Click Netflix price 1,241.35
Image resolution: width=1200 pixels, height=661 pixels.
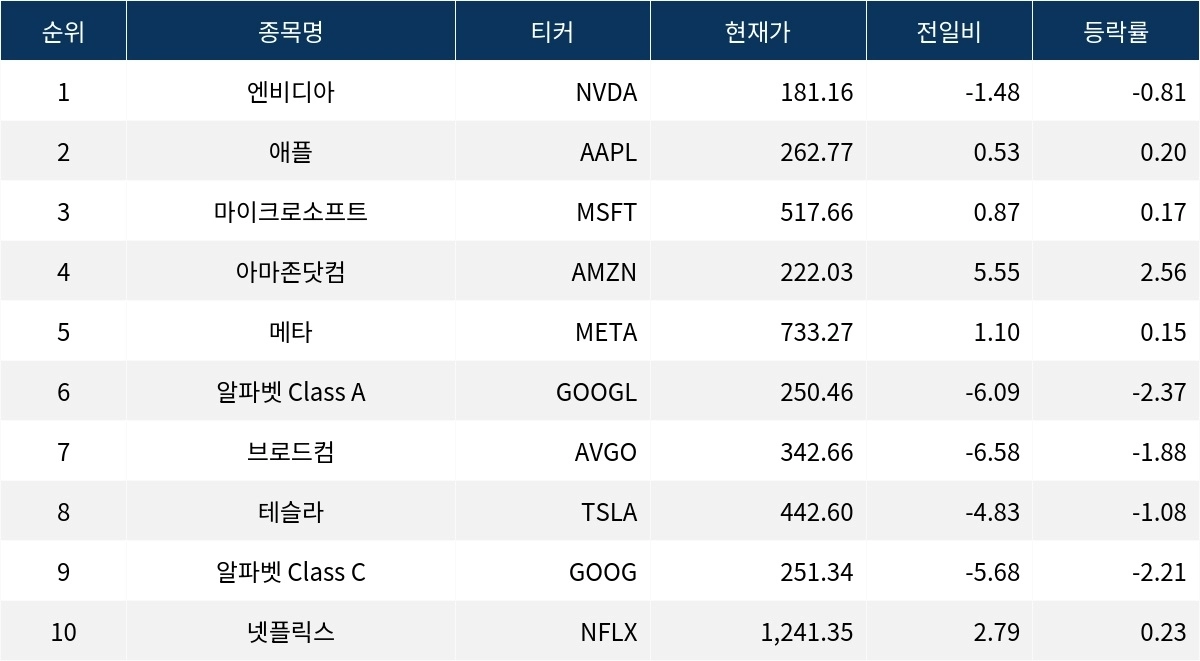click(x=805, y=632)
